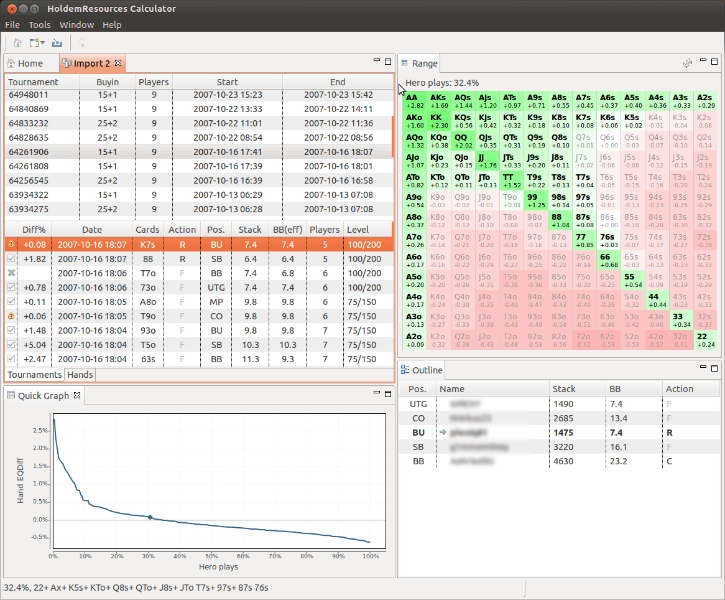The width and height of the screenshot is (725, 600).
Task: Click the A2o cell in range grid
Action: point(415,340)
